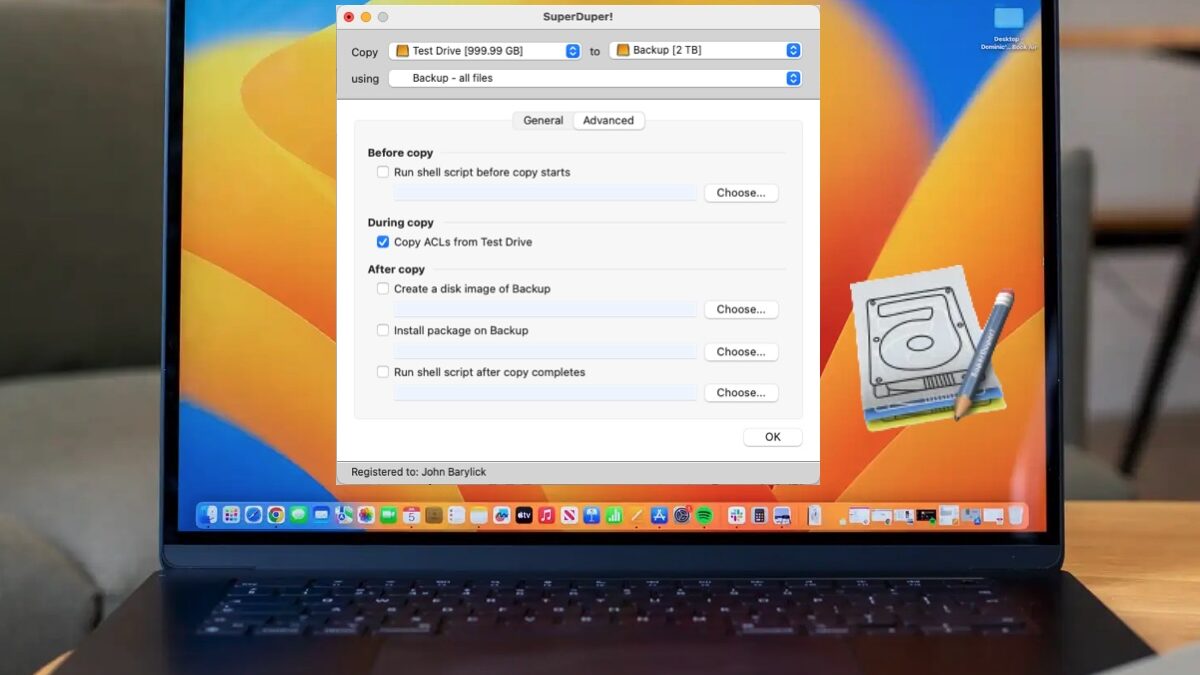Open Notes from the Dock
Viewport: 1200px width, 675px height.
tap(478, 515)
